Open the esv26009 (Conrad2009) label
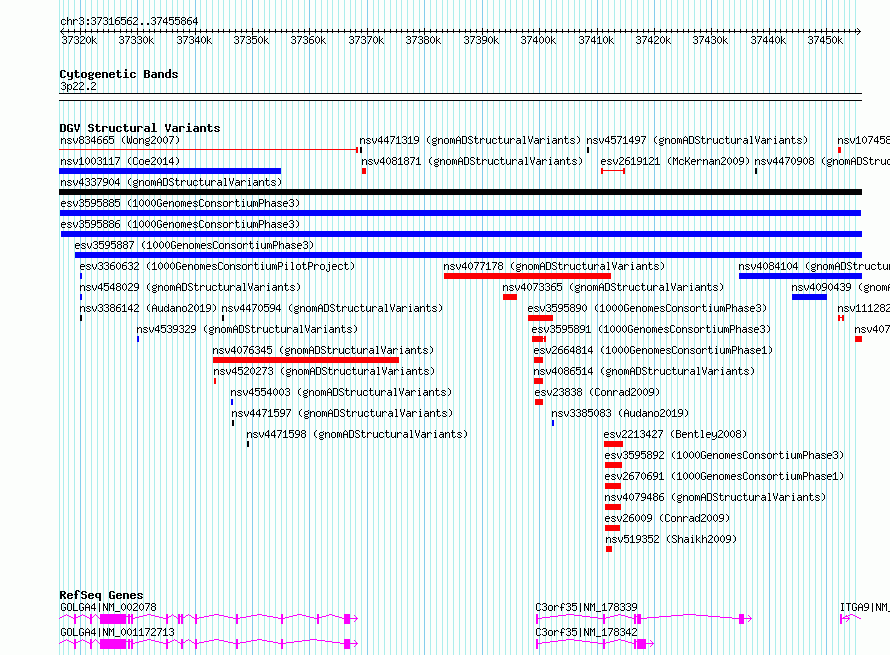The width and height of the screenshot is (890, 655). (668, 518)
